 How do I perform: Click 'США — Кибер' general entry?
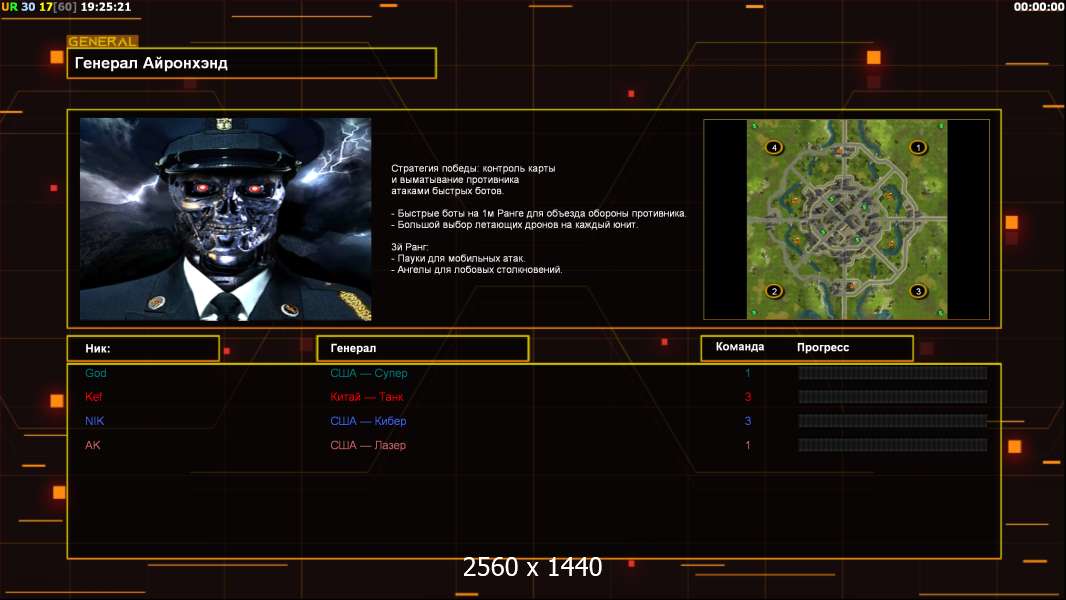(x=368, y=421)
